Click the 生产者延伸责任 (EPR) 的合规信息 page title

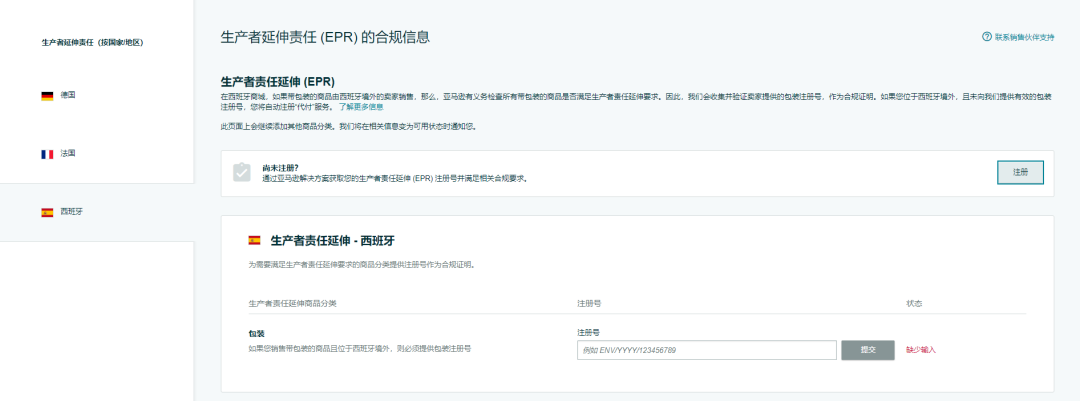325,37
